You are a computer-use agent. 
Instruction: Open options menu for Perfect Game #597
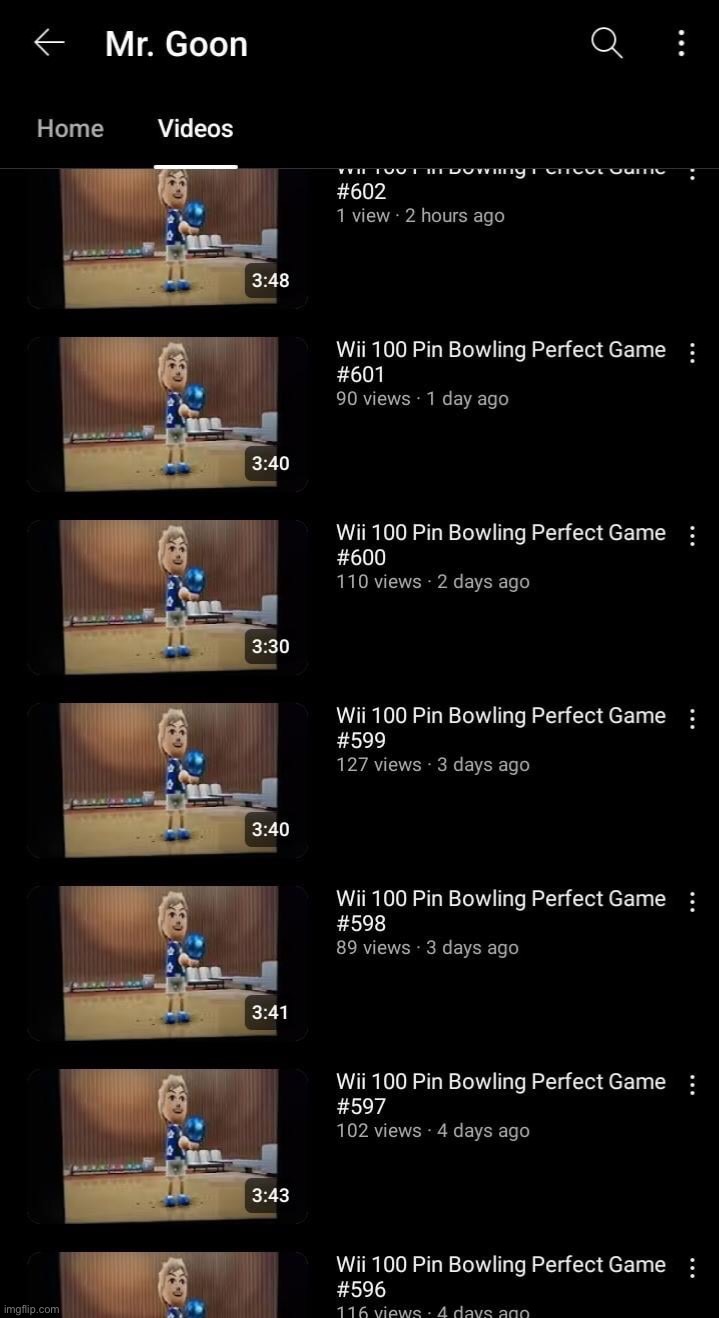coord(691,1085)
